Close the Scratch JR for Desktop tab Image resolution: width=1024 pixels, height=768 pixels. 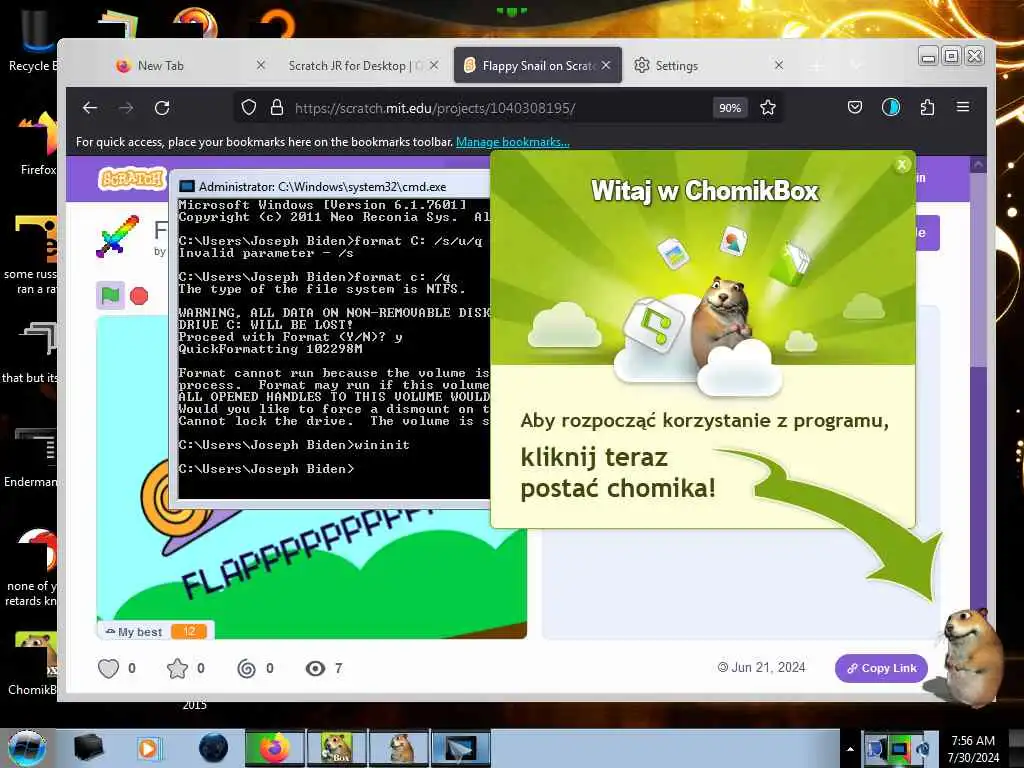(434, 65)
